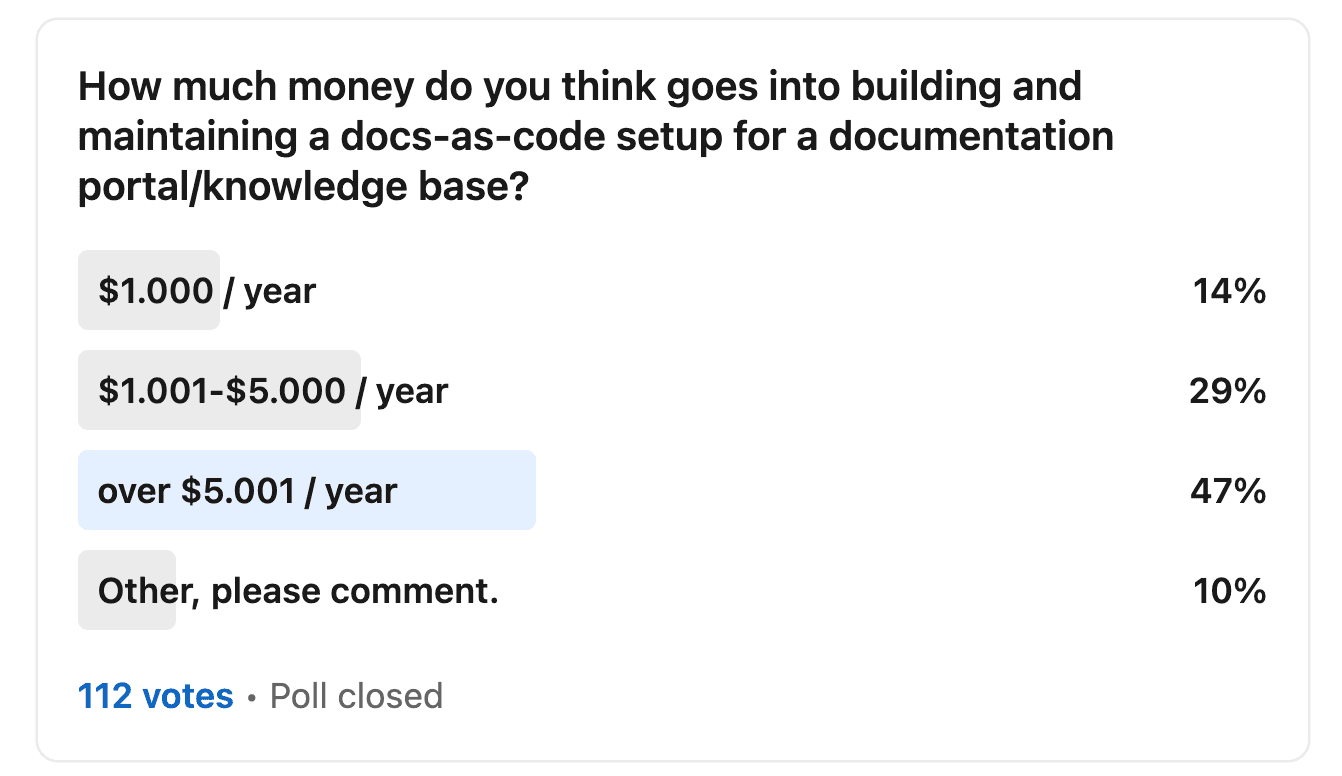Click "portal/knowledge base?" in the question

[302, 186]
